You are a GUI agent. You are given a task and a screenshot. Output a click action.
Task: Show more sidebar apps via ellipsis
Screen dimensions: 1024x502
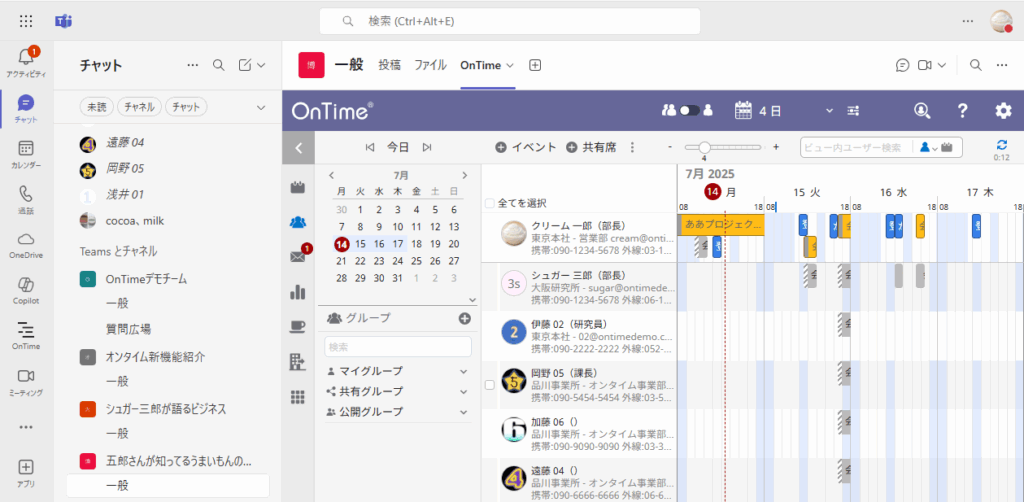(x=26, y=427)
